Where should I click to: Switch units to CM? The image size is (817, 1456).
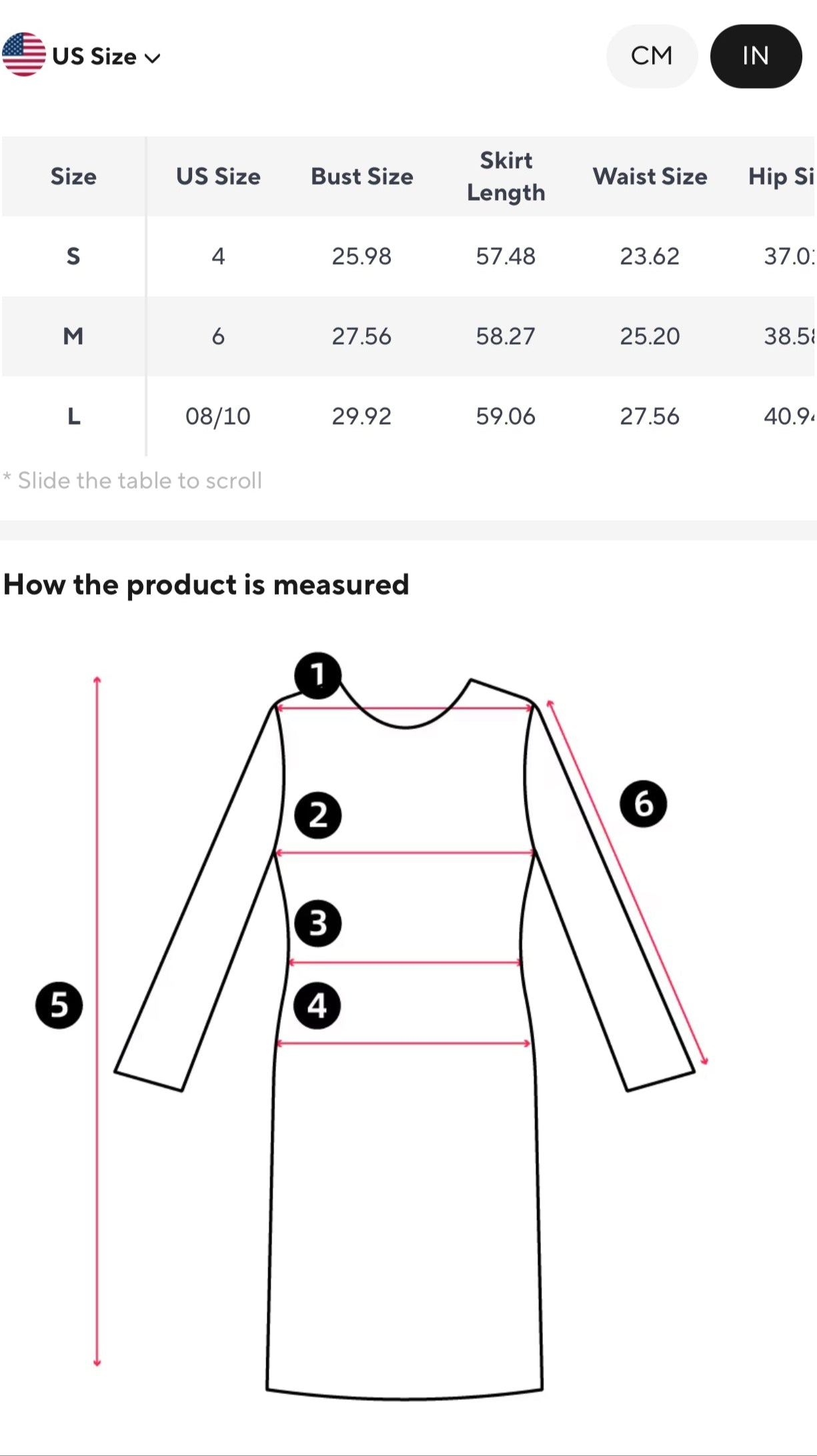[652, 56]
